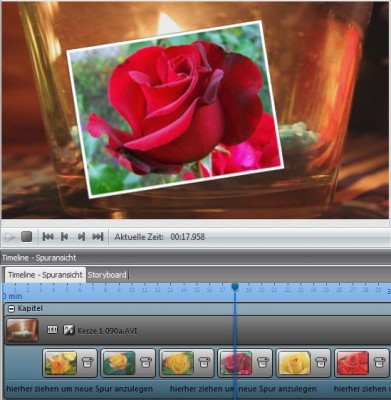Select the last red rose thumbnail in the track
This screenshot has width=391, height=400.
tap(353, 363)
